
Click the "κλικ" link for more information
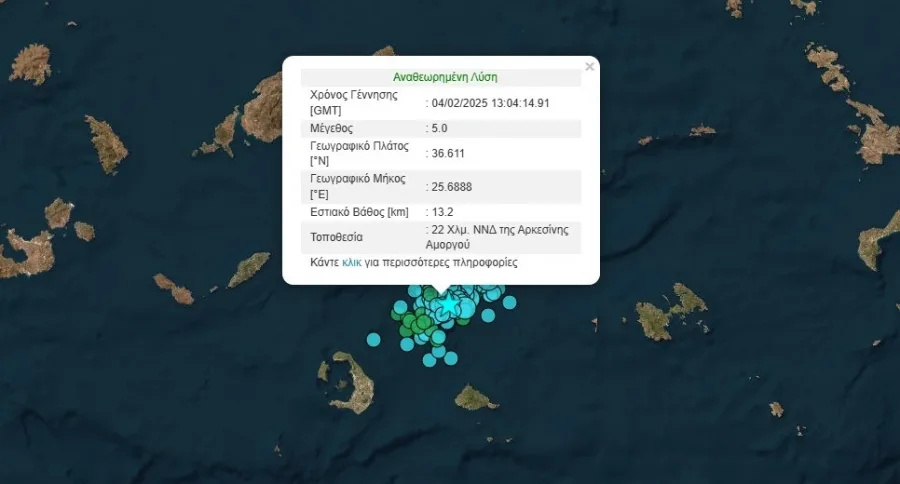pyautogui.click(x=351, y=263)
